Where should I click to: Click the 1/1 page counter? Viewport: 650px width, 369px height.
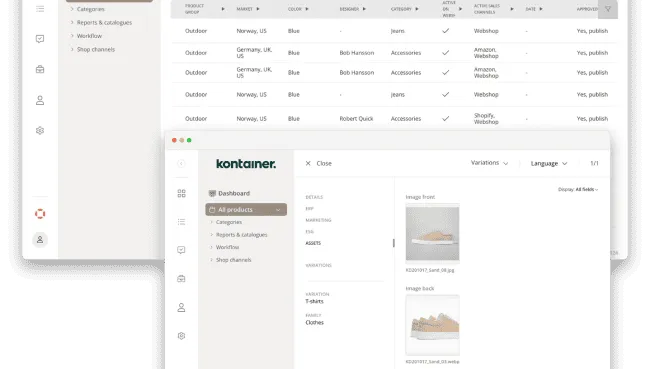594,163
